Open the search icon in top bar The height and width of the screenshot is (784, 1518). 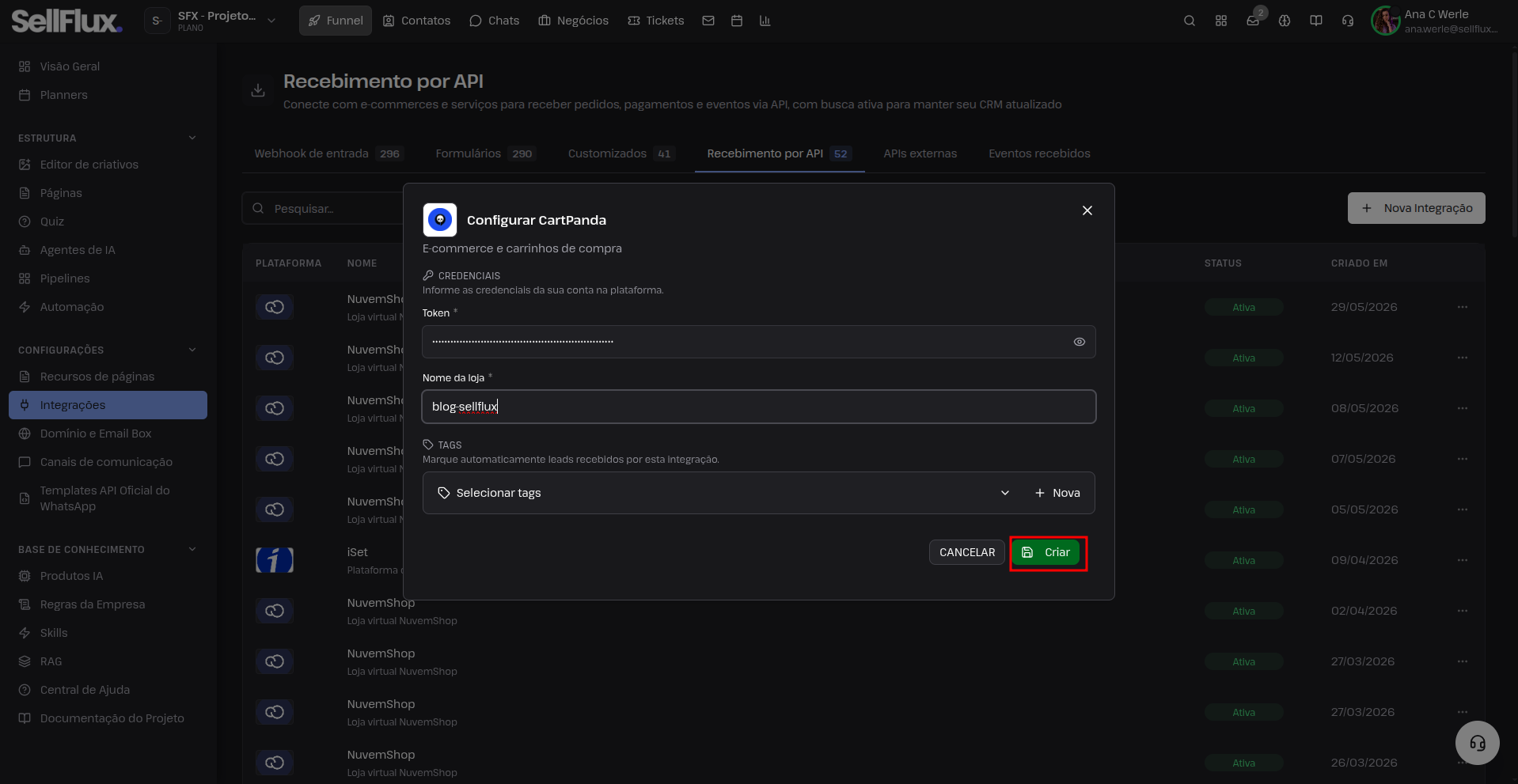tap(1189, 21)
